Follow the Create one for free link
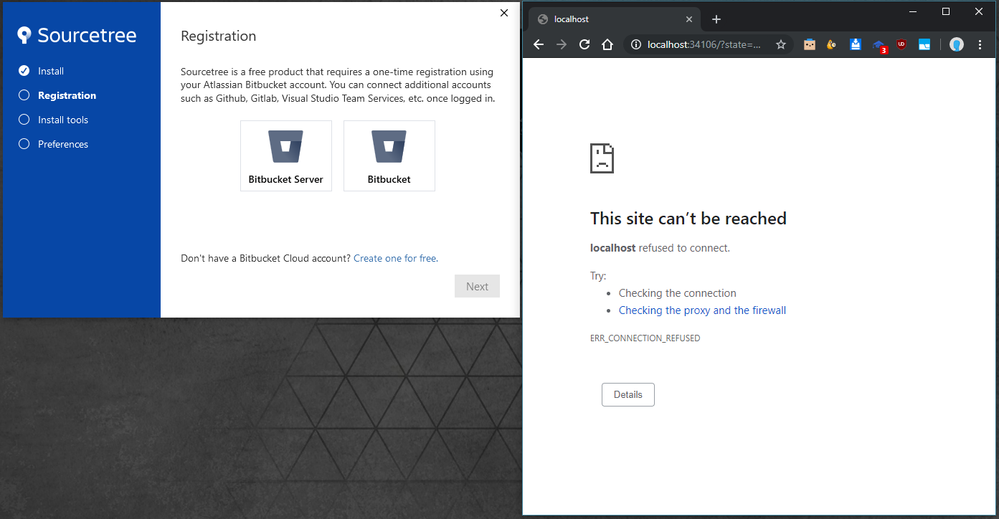 (396, 259)
